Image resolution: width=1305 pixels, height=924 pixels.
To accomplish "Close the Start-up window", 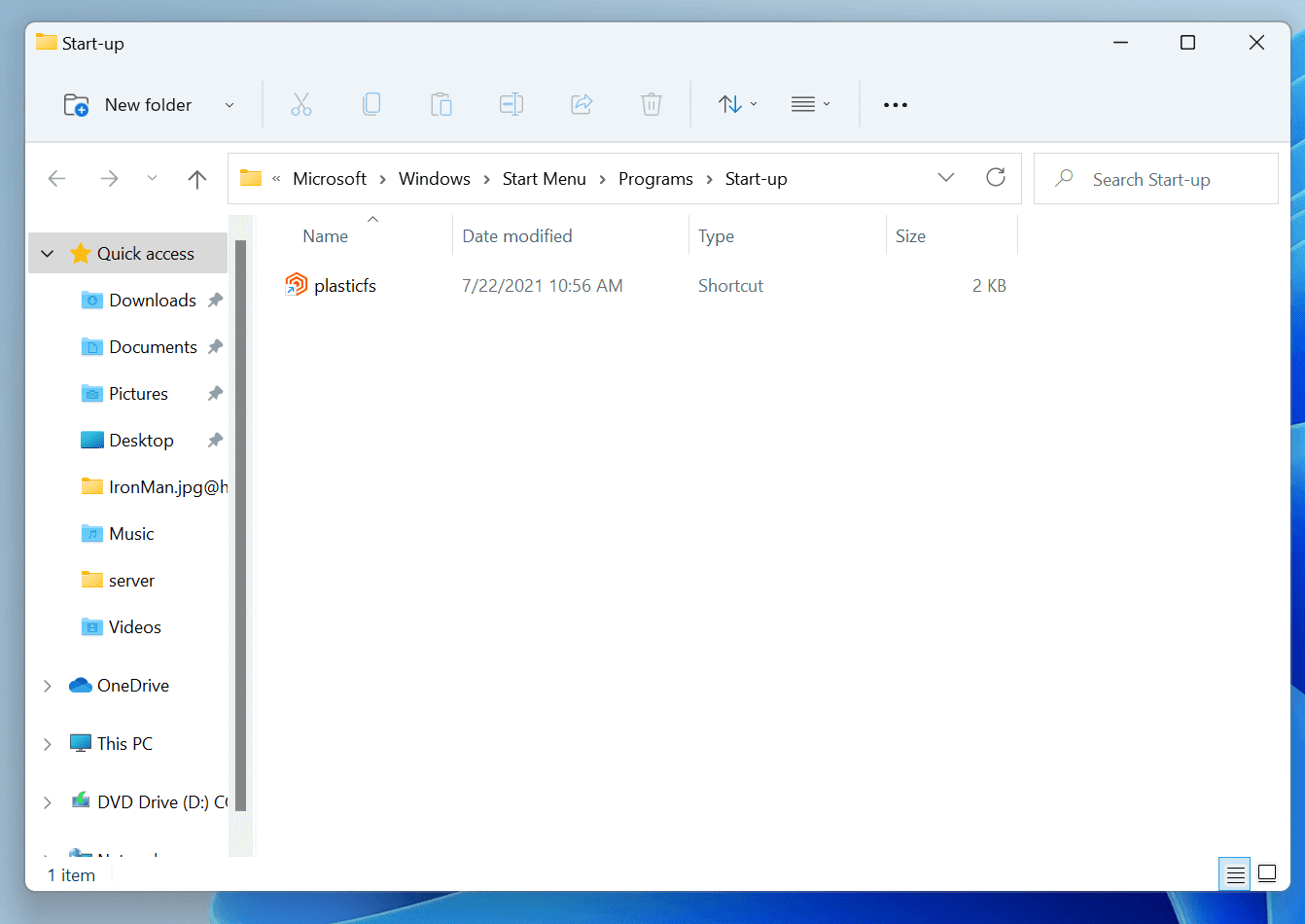I will (x=1256, y=43).
